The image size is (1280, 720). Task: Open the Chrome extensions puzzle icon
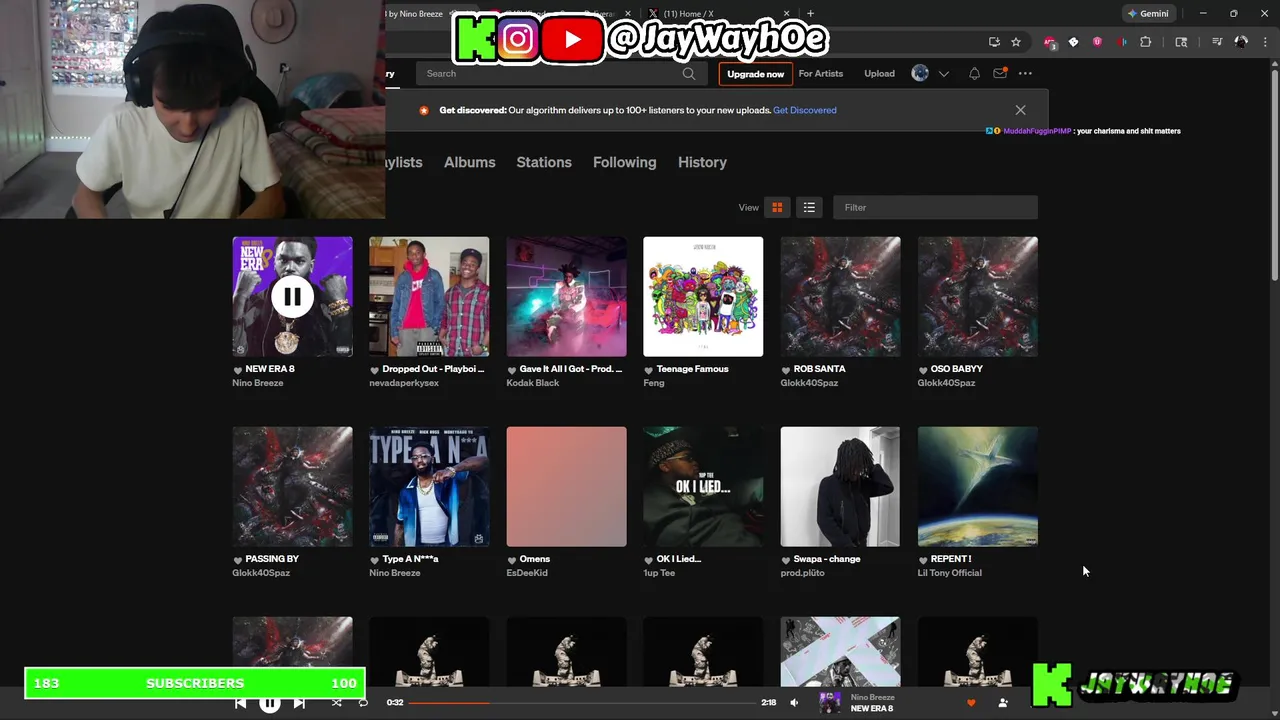(x=1146, y=42)
